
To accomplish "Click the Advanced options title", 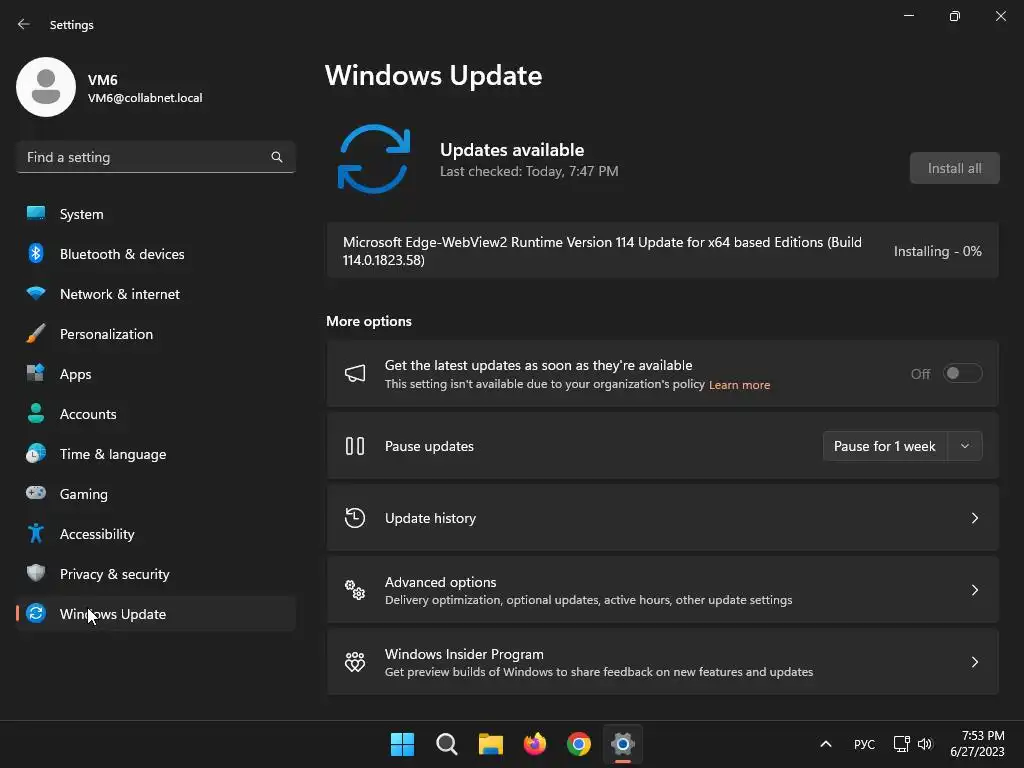I will coord(440,582).
